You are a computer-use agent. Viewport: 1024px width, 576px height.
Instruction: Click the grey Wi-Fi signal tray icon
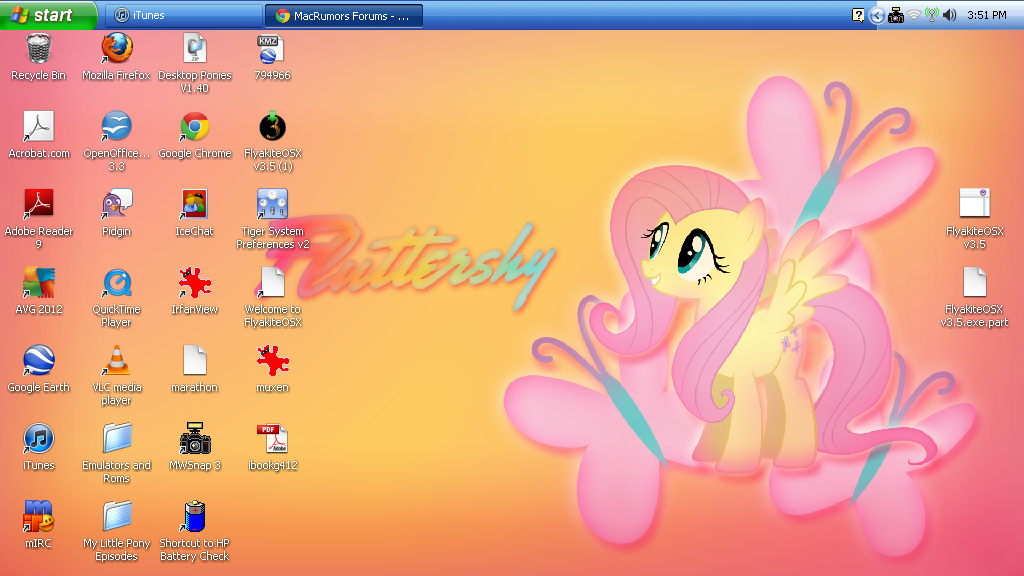click(914, 15)
